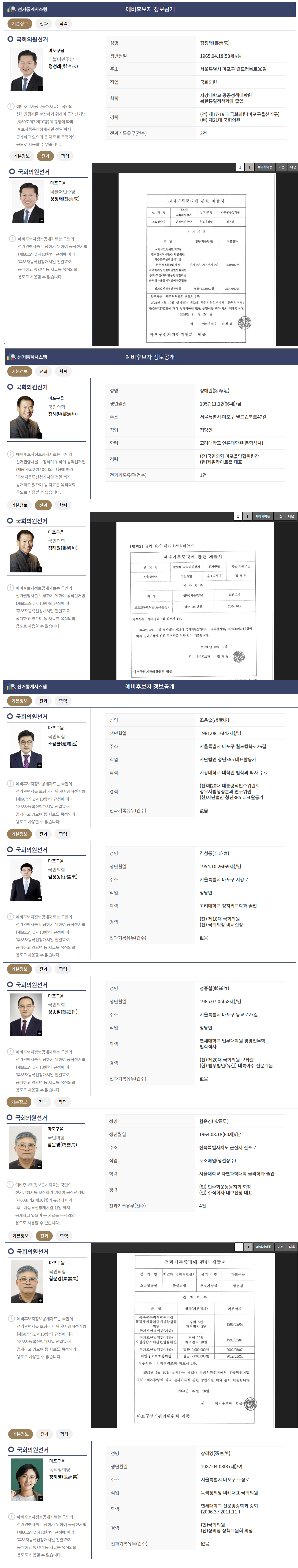This screenshot has width=298, height=1568.
Task: Click the warning icon beside 정종철's notice text
Action: 10,1051
